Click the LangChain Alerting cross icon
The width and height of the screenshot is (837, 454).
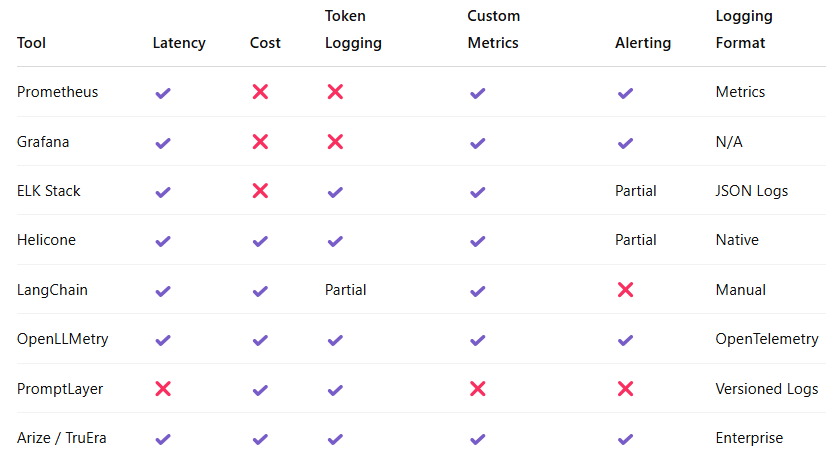tap(625, 290)
